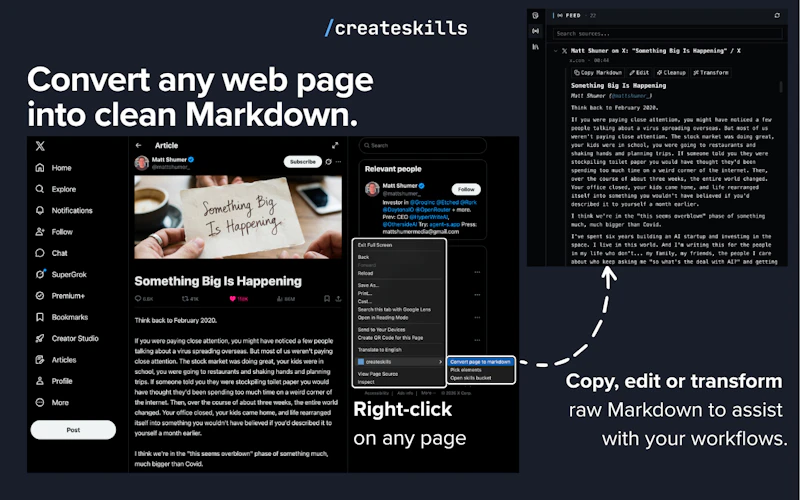The height and width of the screenshot is (500, 800).
Task: Click the Transform button in feed
Action: click(711, 73)
